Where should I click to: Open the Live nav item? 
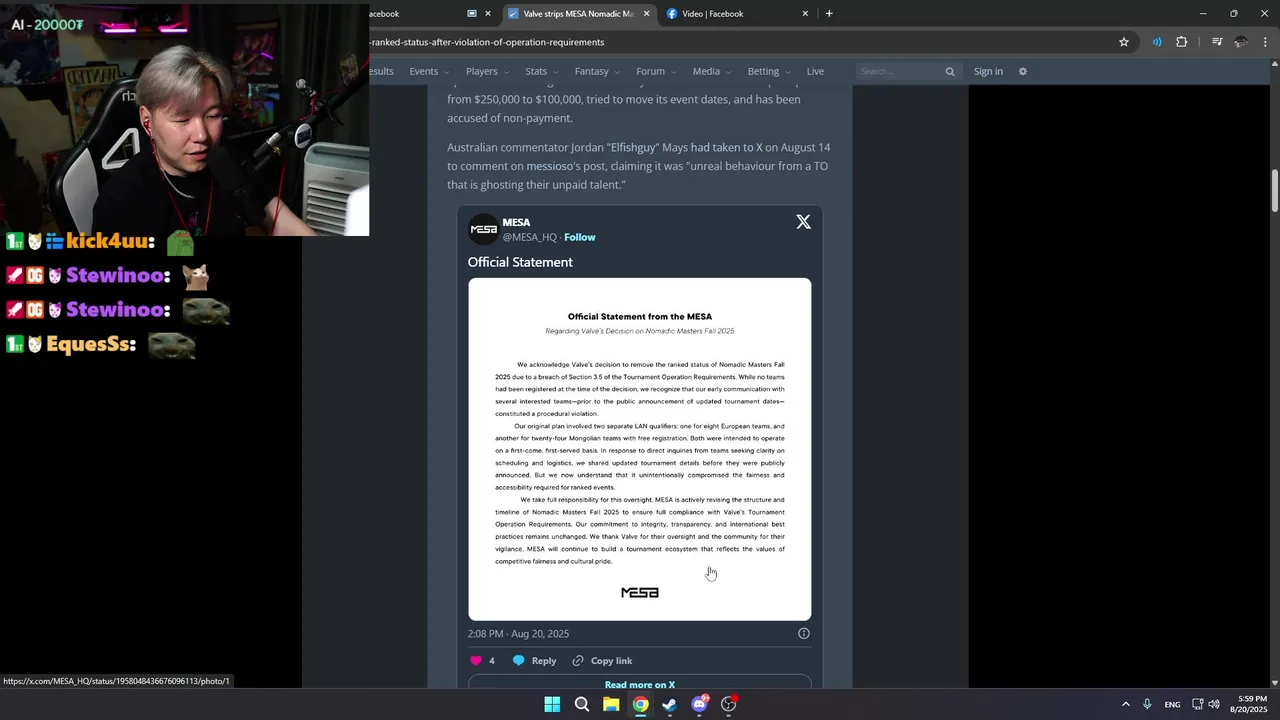coord(815,71)
